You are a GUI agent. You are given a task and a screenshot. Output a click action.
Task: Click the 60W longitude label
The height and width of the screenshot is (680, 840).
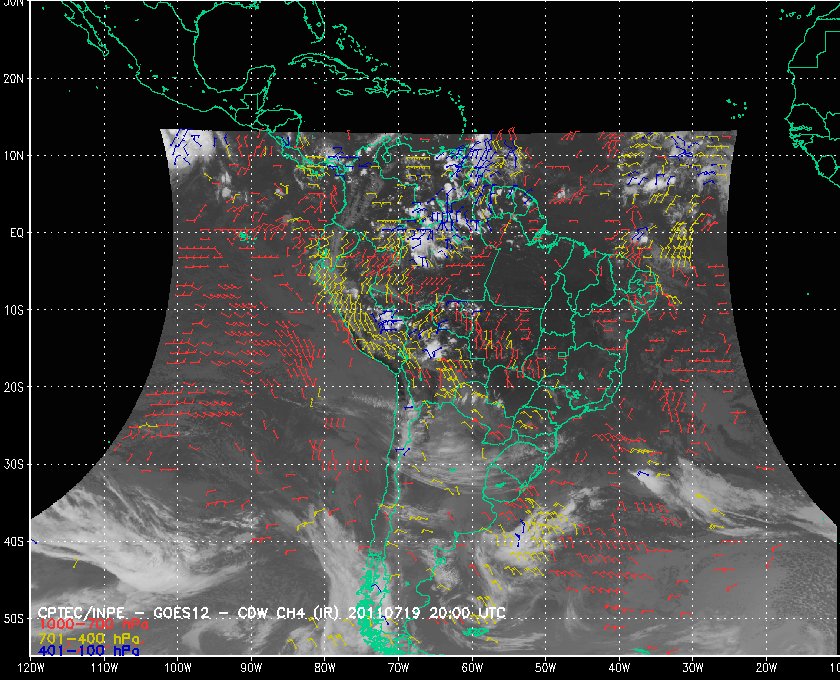(x=472, y=668)
